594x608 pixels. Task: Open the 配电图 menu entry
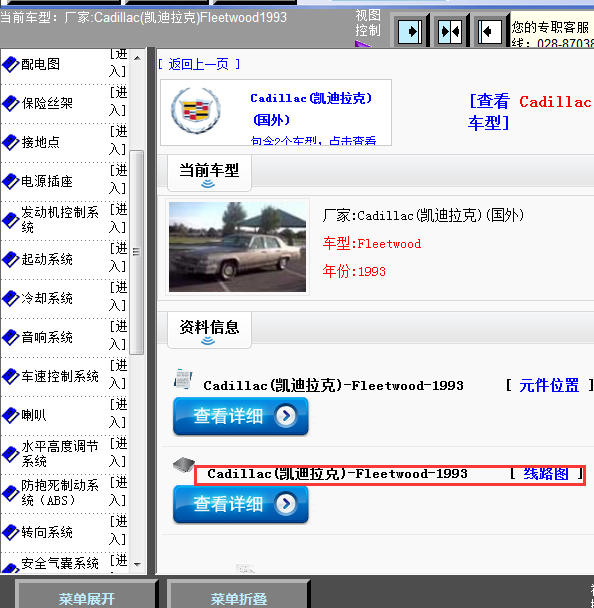click(x=40, y=64)
